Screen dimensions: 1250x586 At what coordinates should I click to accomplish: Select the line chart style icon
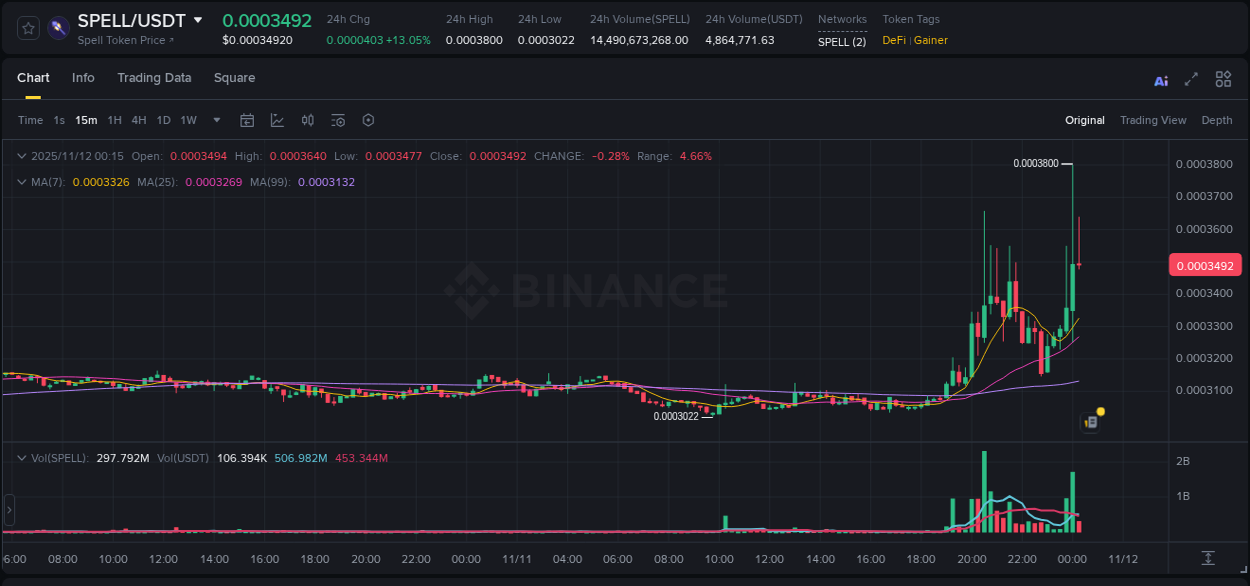[277, 119]
